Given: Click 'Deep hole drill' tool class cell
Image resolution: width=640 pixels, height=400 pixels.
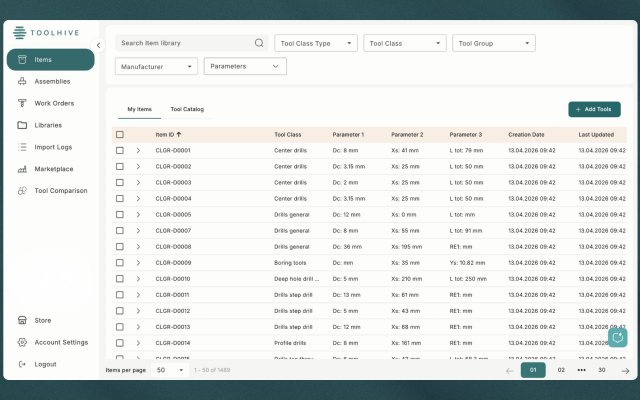Looking at the screenshot, I should coord(297,279).
